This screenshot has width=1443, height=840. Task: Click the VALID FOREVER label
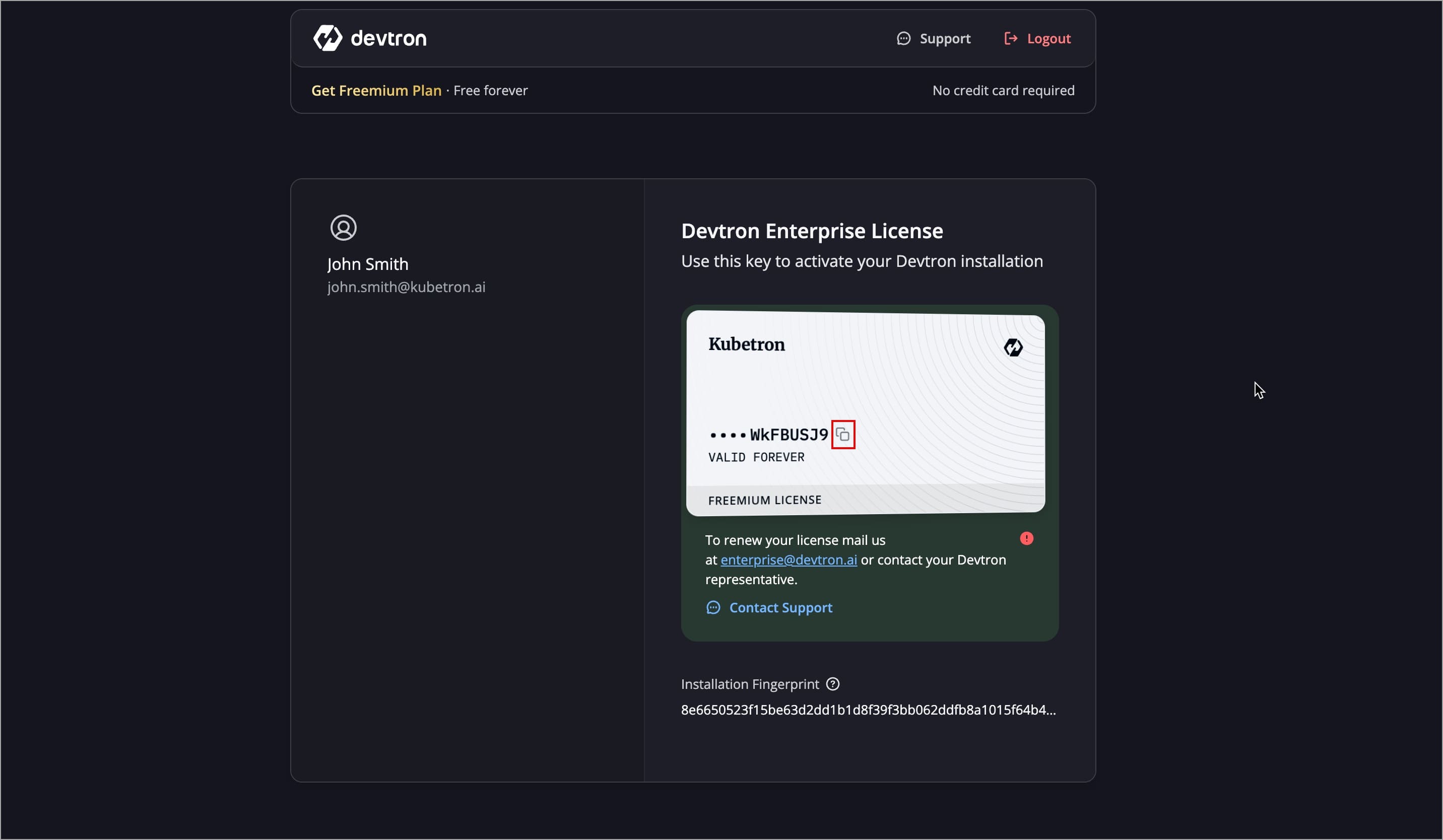click(x=755, y=457)
